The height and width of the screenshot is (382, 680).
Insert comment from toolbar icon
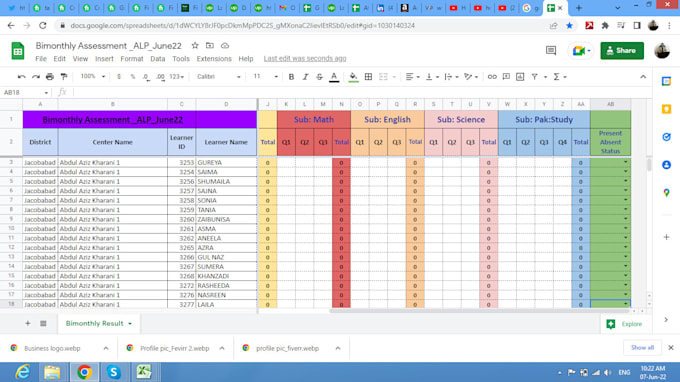point(506,77)
